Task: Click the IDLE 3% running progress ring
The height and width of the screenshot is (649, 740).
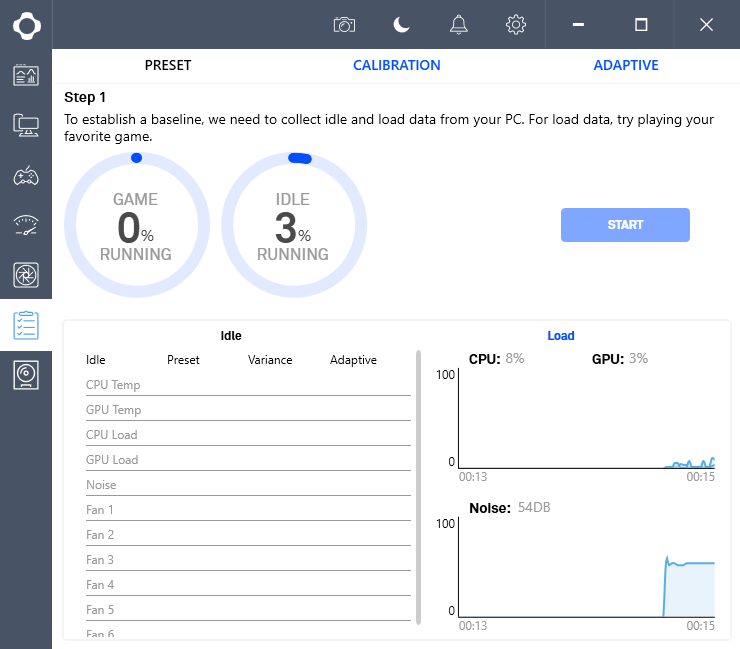Action: pyautogui.click(x=294, y=226)
